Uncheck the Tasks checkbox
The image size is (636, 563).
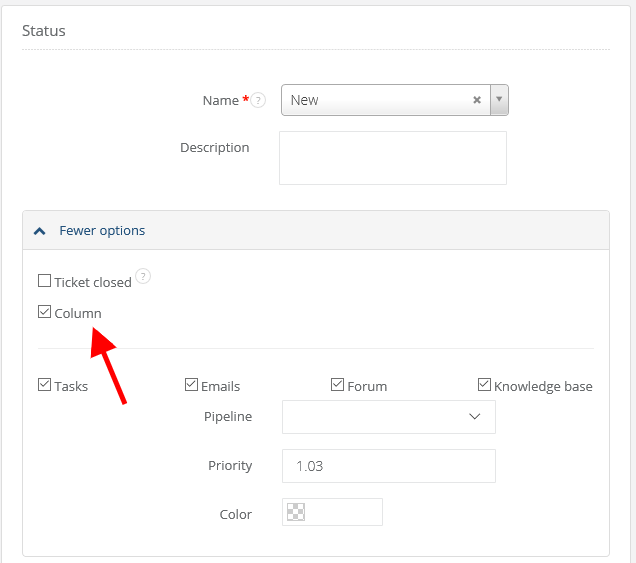[x=44, y=385]
